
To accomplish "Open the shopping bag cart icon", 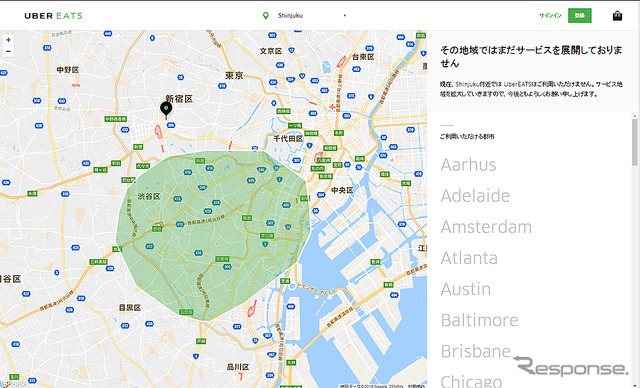I will pos(617,16).
